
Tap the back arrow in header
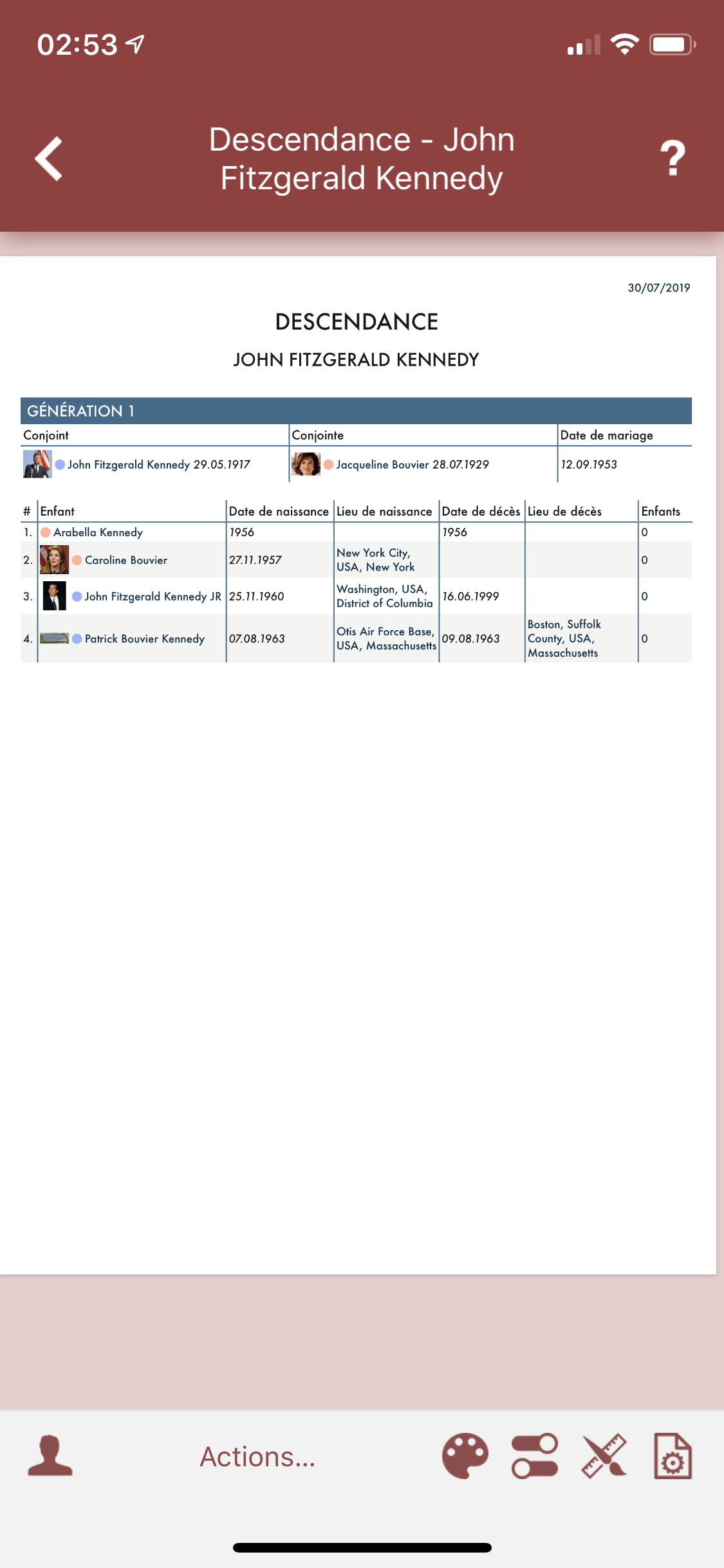(x=49, y=158)
